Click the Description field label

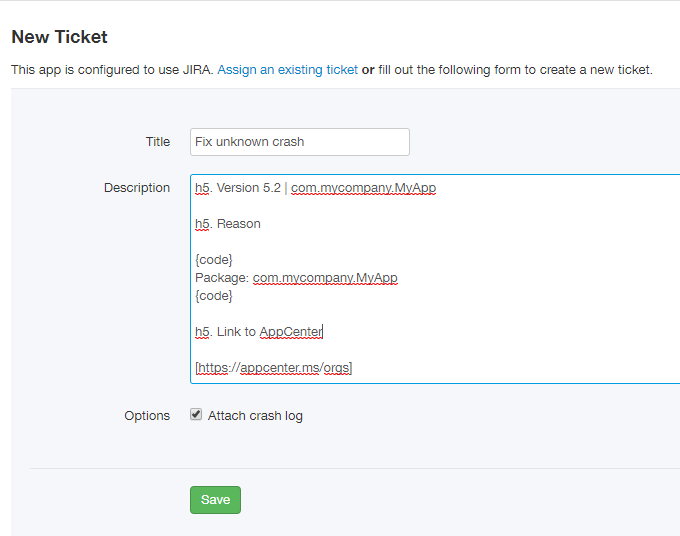[137, 188]
